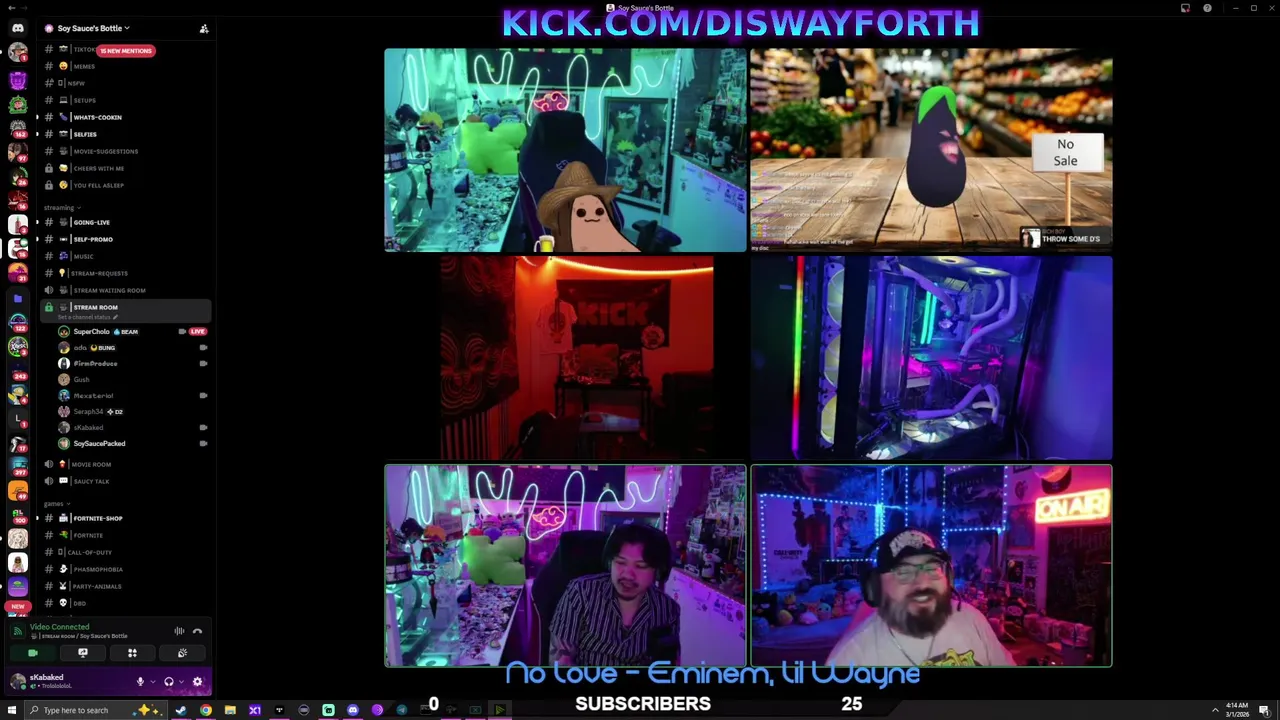Viewport: 1280px width, 720px height.
Task: Open the nsfw text channel
Action: [125, 83]
